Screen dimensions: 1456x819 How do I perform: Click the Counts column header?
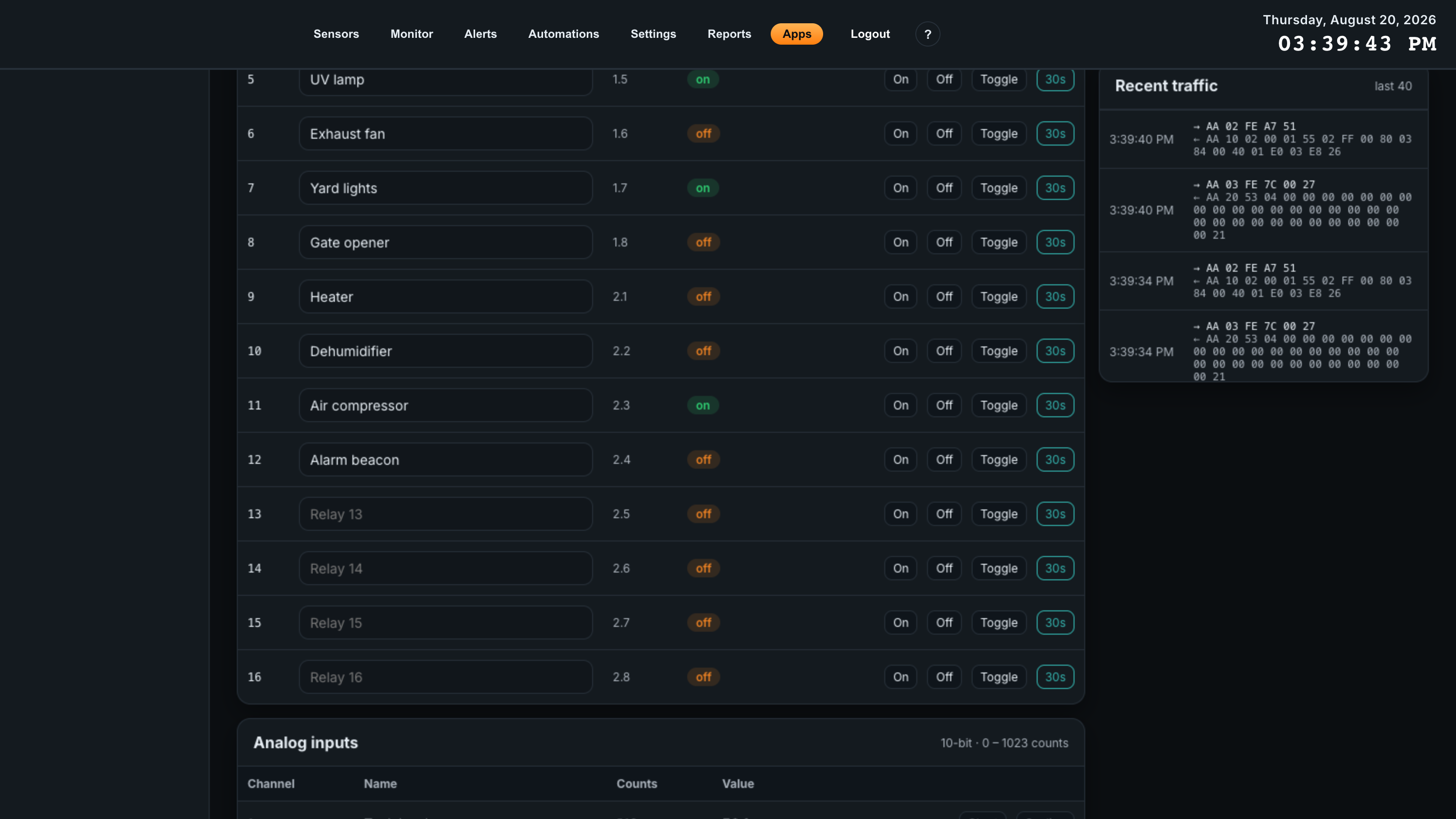click(x=636, y=784)
